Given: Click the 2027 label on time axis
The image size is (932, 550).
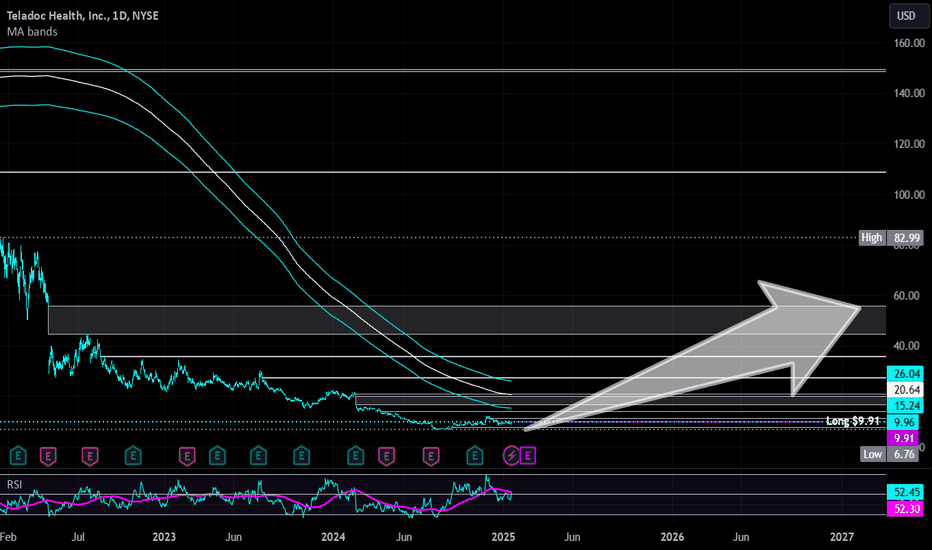Looking at the screenshot, I should [842, 537].
